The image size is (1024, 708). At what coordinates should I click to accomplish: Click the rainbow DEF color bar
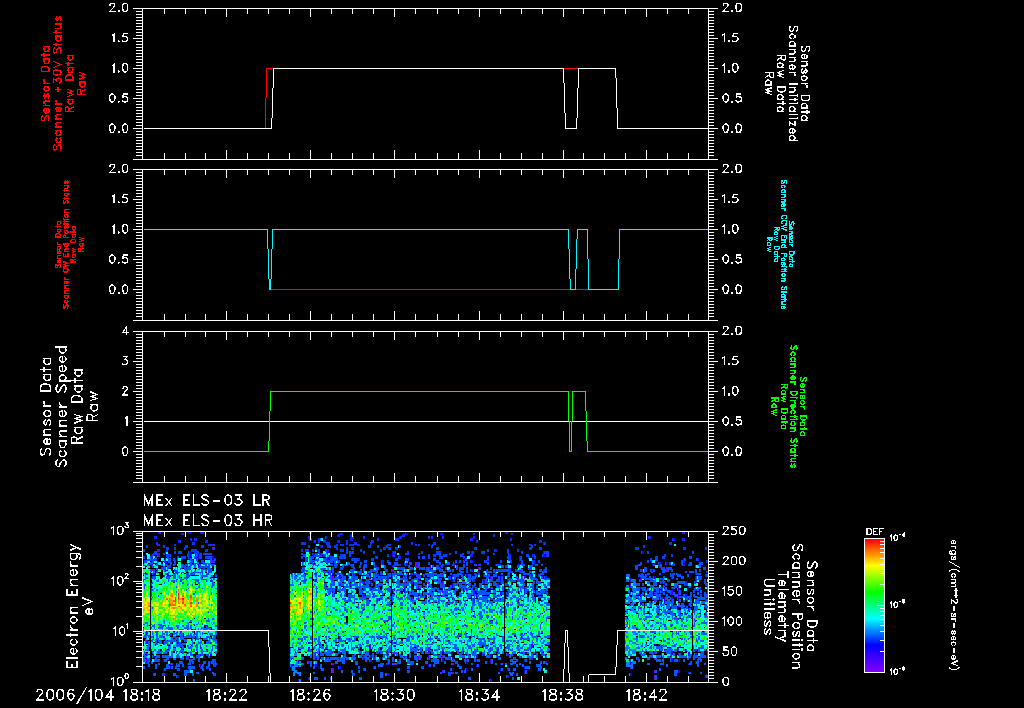click(874, 605)
